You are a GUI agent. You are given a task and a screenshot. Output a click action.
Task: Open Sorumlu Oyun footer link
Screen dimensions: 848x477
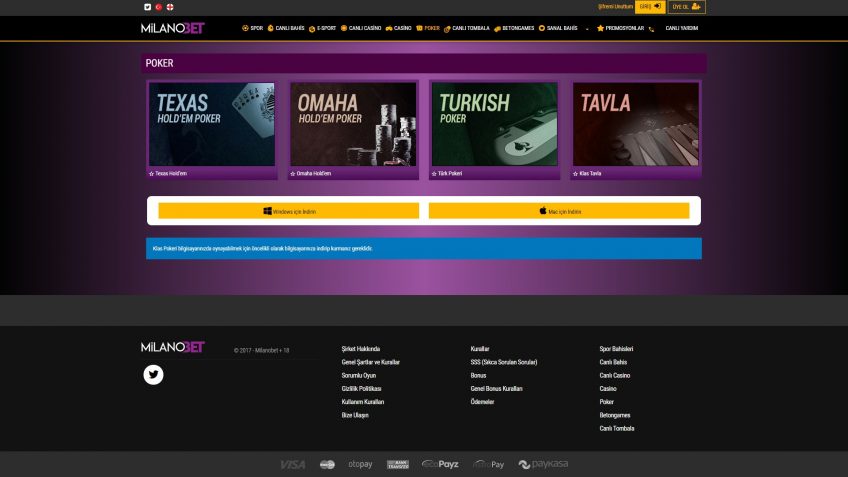[x=359, y=375]
